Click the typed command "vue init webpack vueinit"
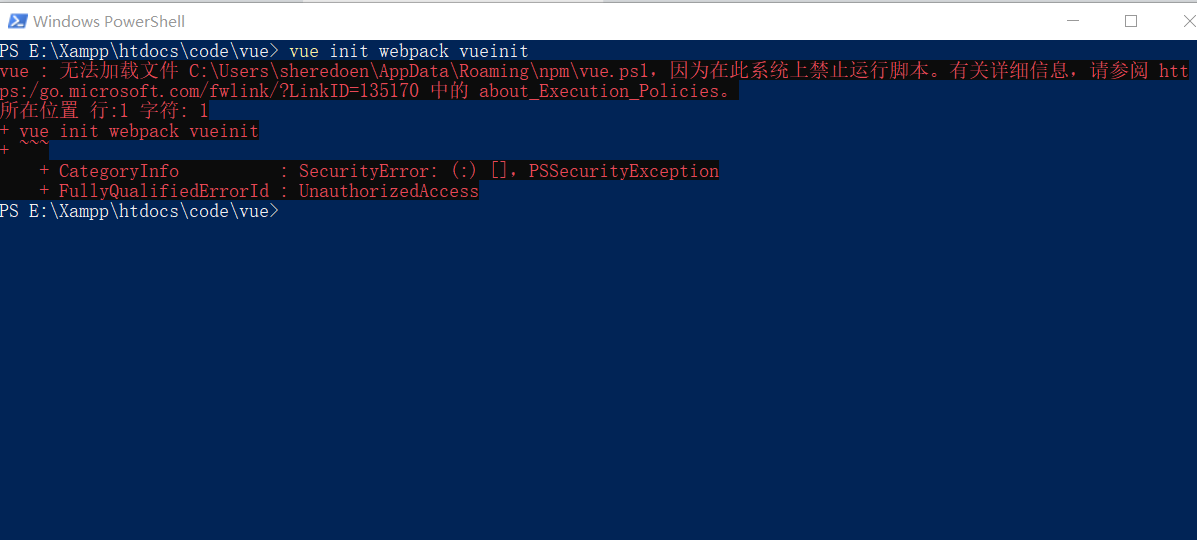 408,51
